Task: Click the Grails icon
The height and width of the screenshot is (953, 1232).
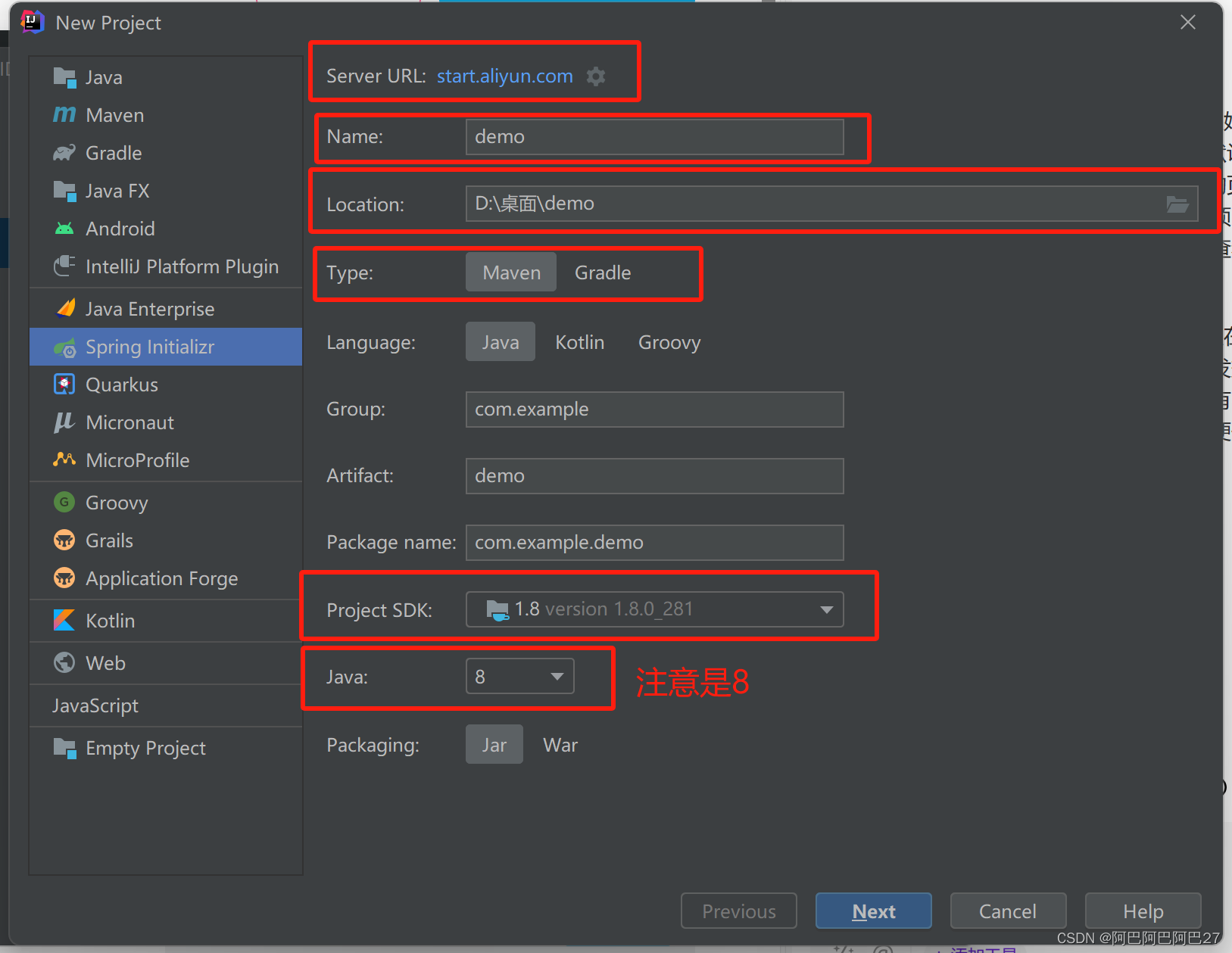Action: [x=64, y=540]
